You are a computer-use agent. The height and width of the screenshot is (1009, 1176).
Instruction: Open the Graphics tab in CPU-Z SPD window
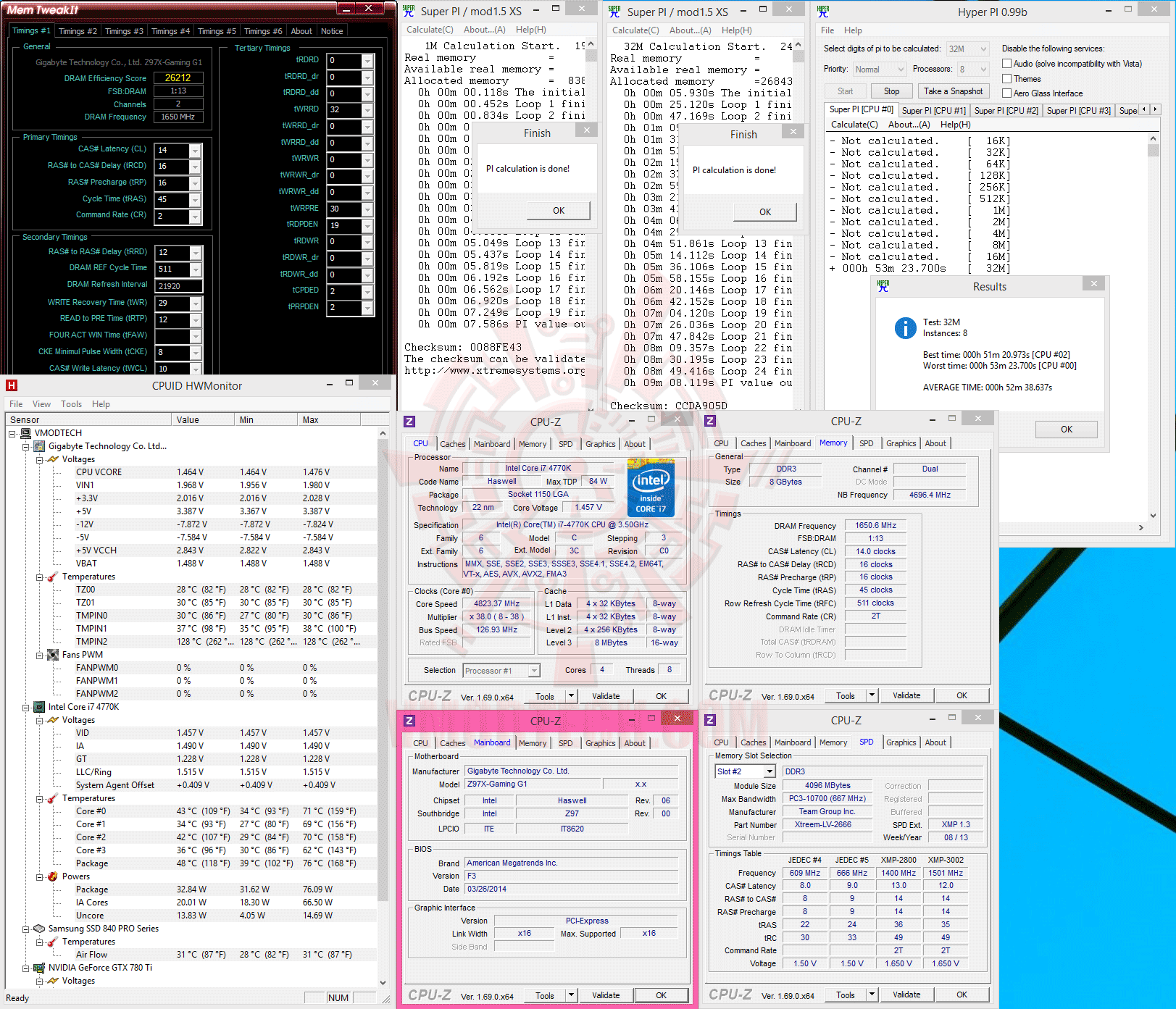click(901, 742)
